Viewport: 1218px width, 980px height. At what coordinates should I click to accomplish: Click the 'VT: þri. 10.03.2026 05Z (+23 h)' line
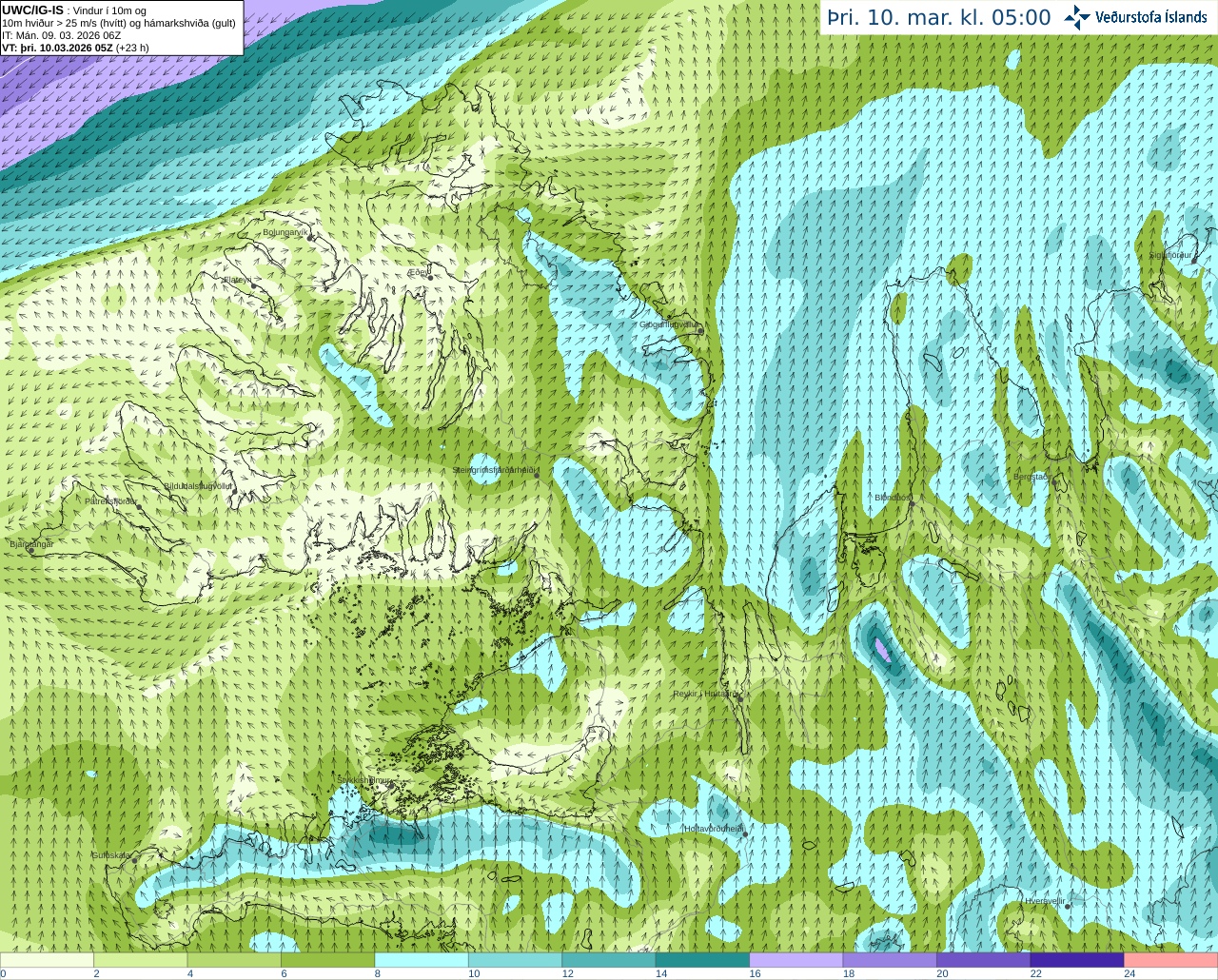75,47
